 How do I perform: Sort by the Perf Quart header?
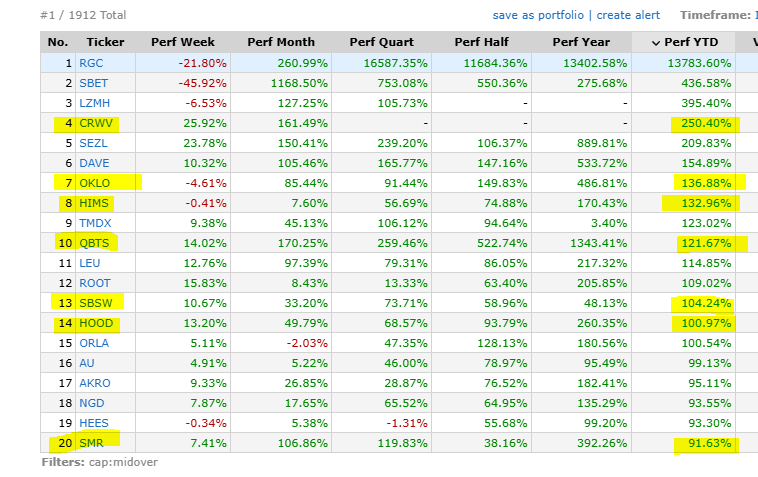[x=381, y=42]
